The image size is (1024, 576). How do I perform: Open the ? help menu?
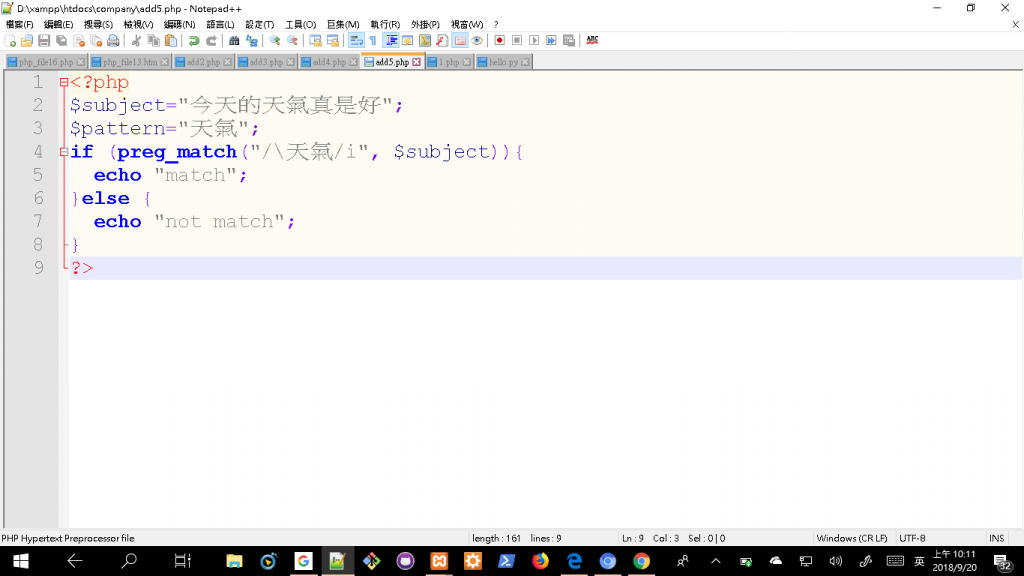click(x=496, y=25)
